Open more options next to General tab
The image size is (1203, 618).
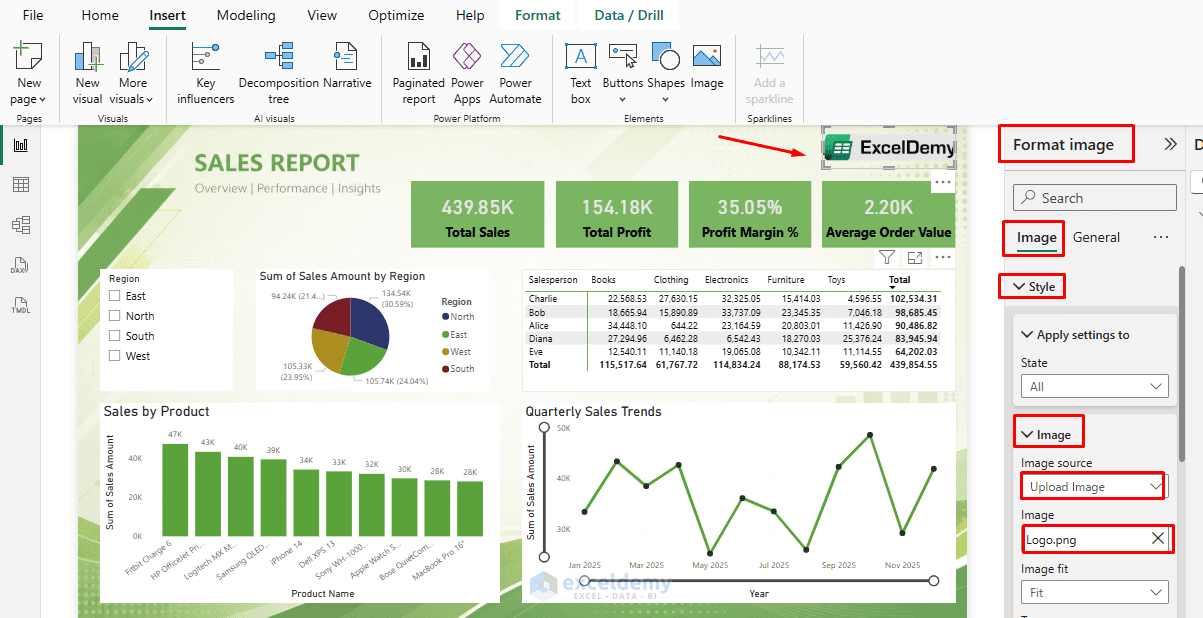1161,238
